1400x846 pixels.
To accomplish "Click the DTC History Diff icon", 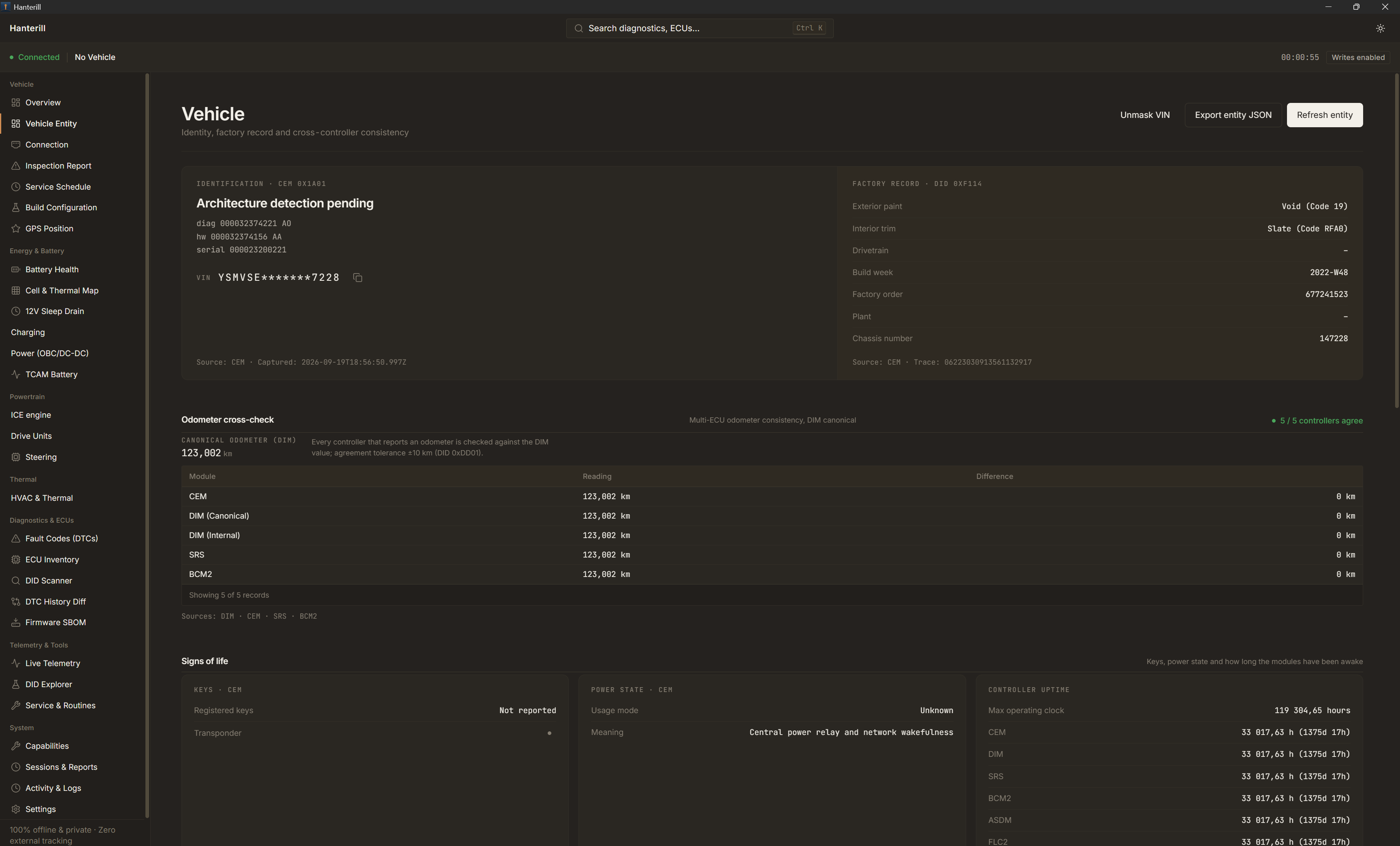I will [16, 602].
